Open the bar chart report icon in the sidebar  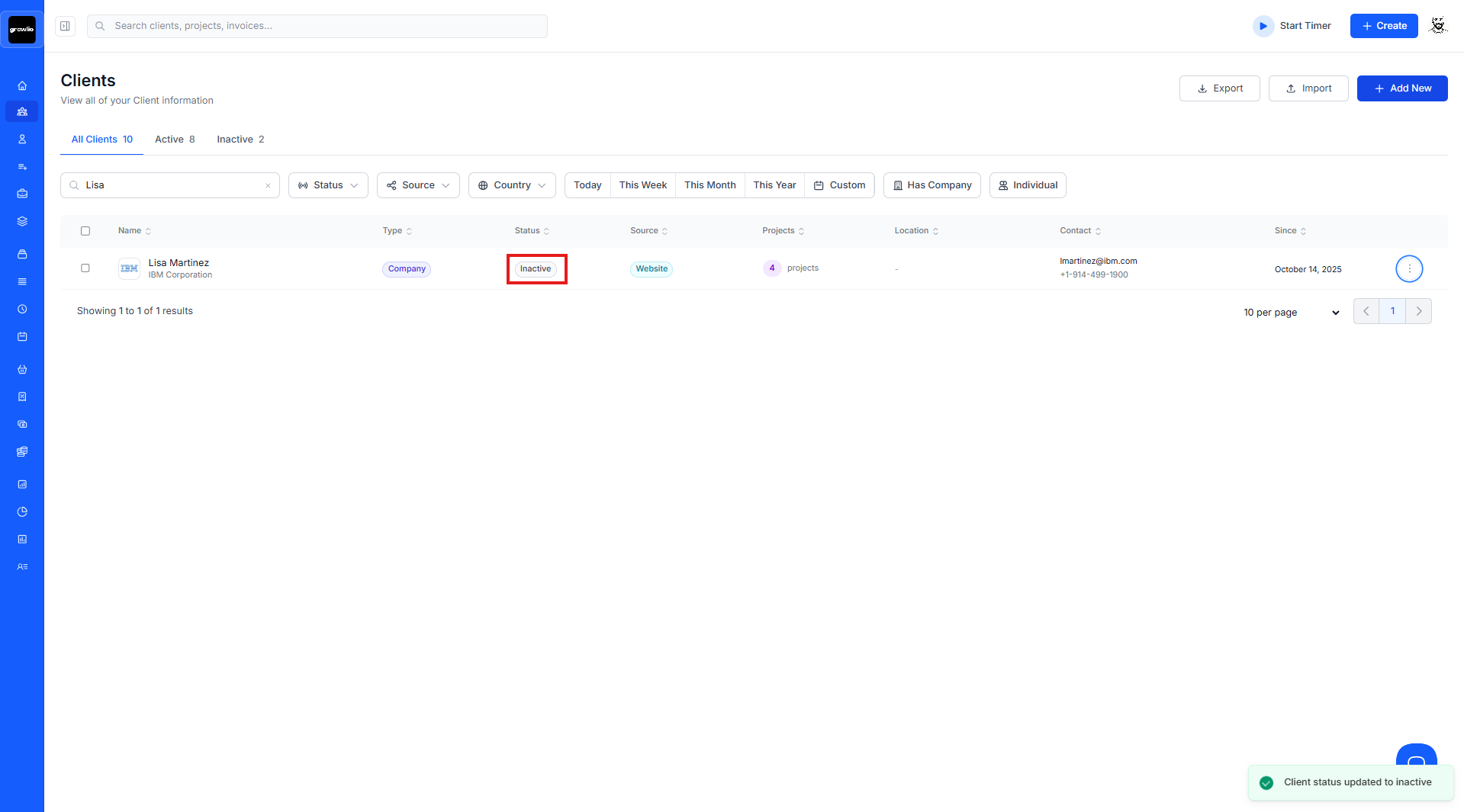click(x=22, y=484)
